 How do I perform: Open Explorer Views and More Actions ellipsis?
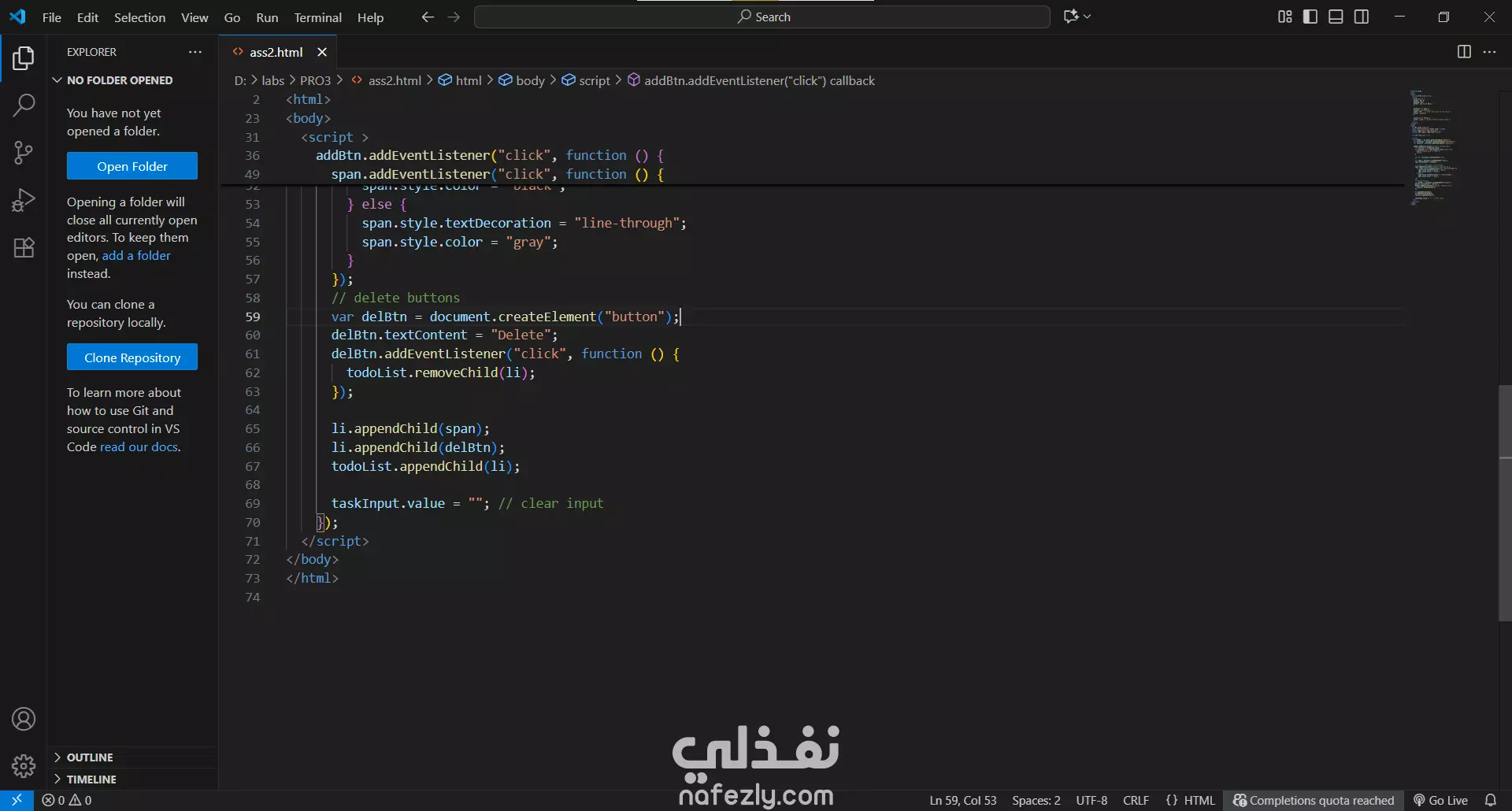click(195, 52)
